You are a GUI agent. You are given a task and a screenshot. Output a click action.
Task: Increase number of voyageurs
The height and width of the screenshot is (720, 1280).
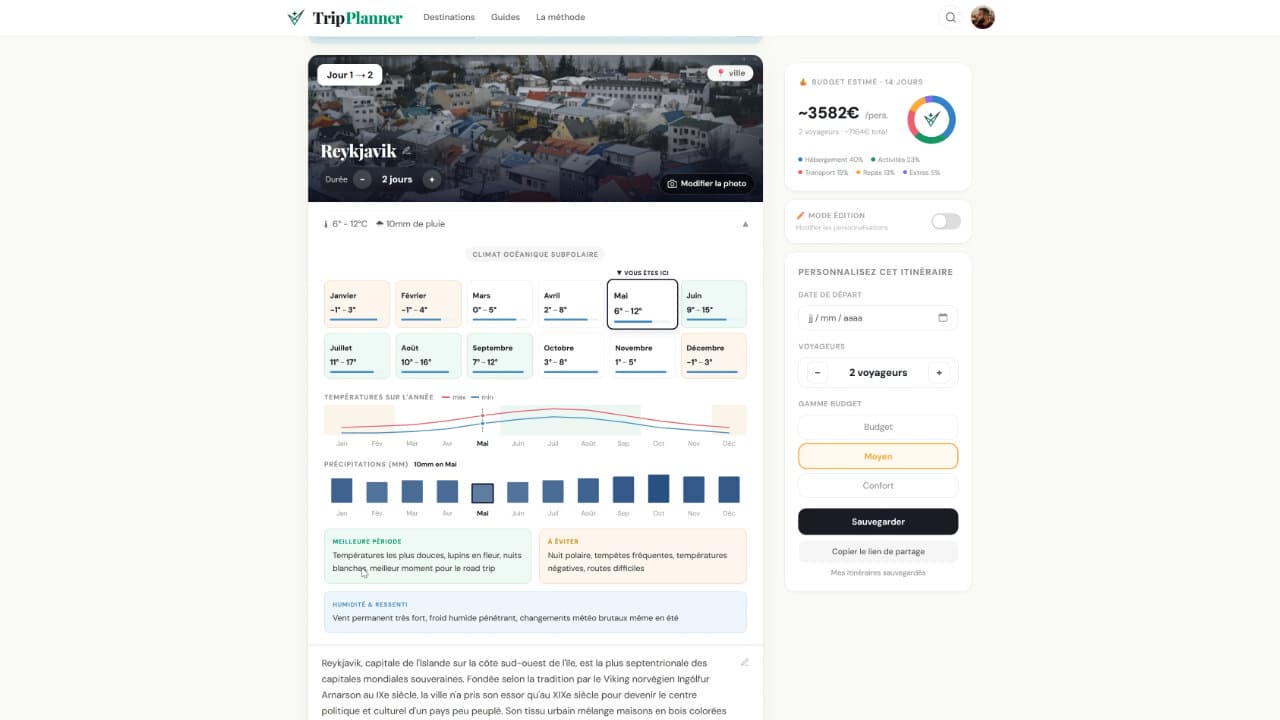tap(939, 373)
